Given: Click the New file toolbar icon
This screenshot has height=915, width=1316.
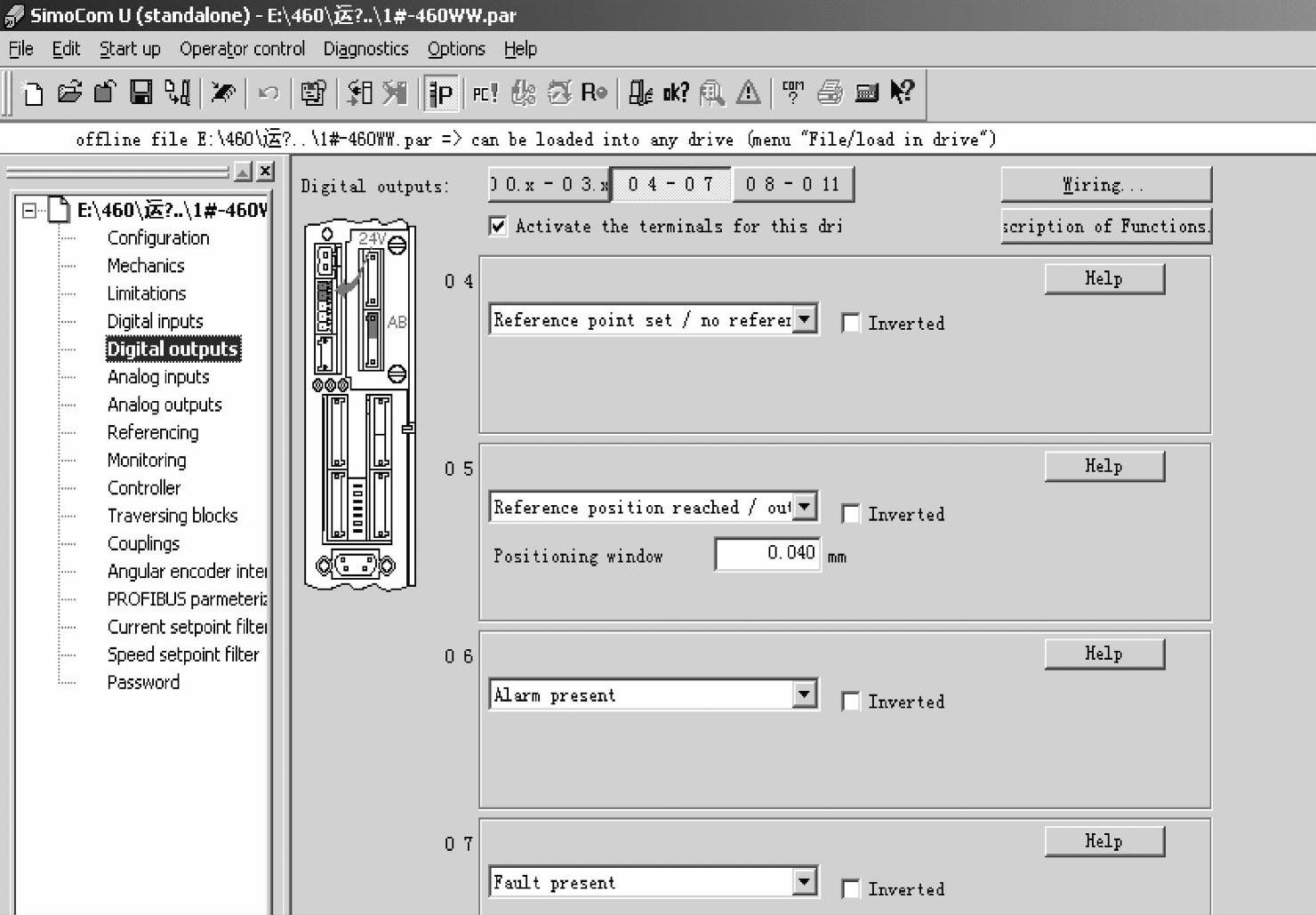Looking at the screenshot, I should [x=33, y=92].
